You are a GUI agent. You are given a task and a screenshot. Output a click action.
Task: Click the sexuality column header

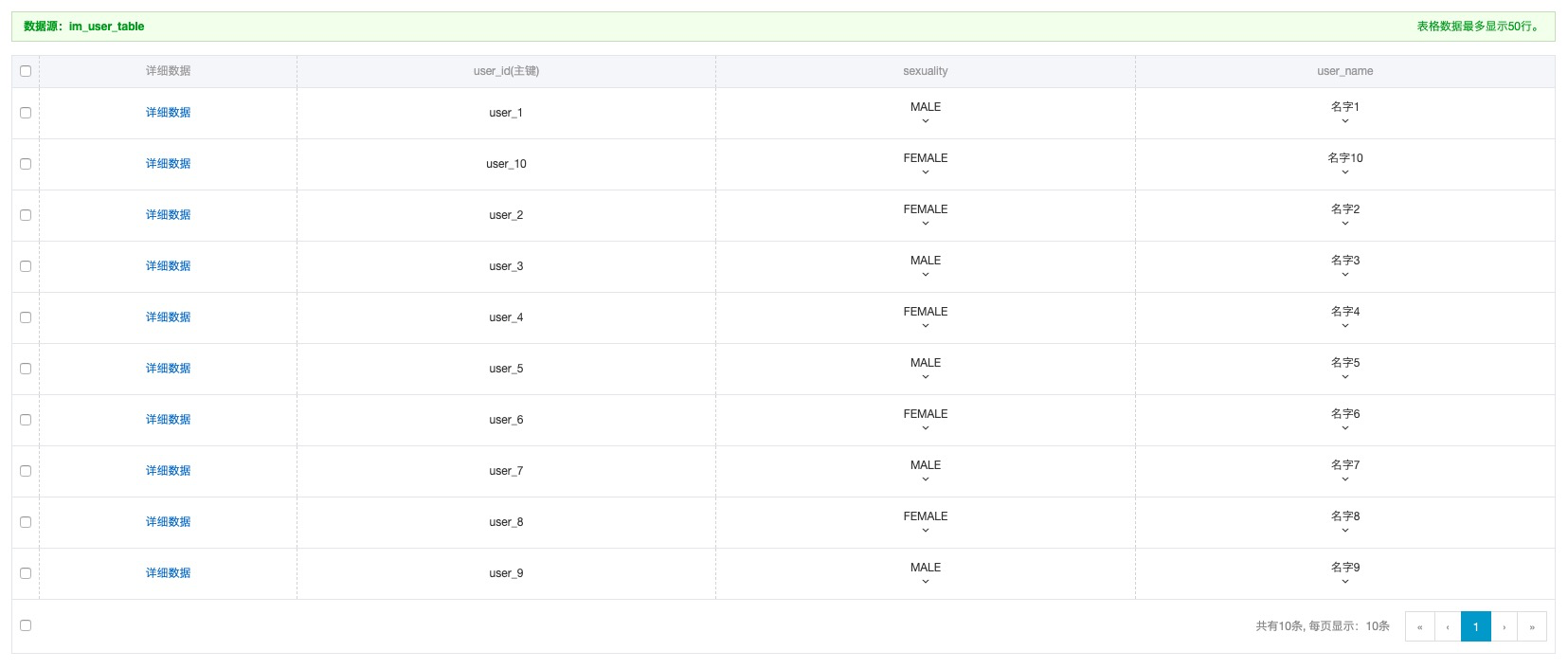(926, 71)
